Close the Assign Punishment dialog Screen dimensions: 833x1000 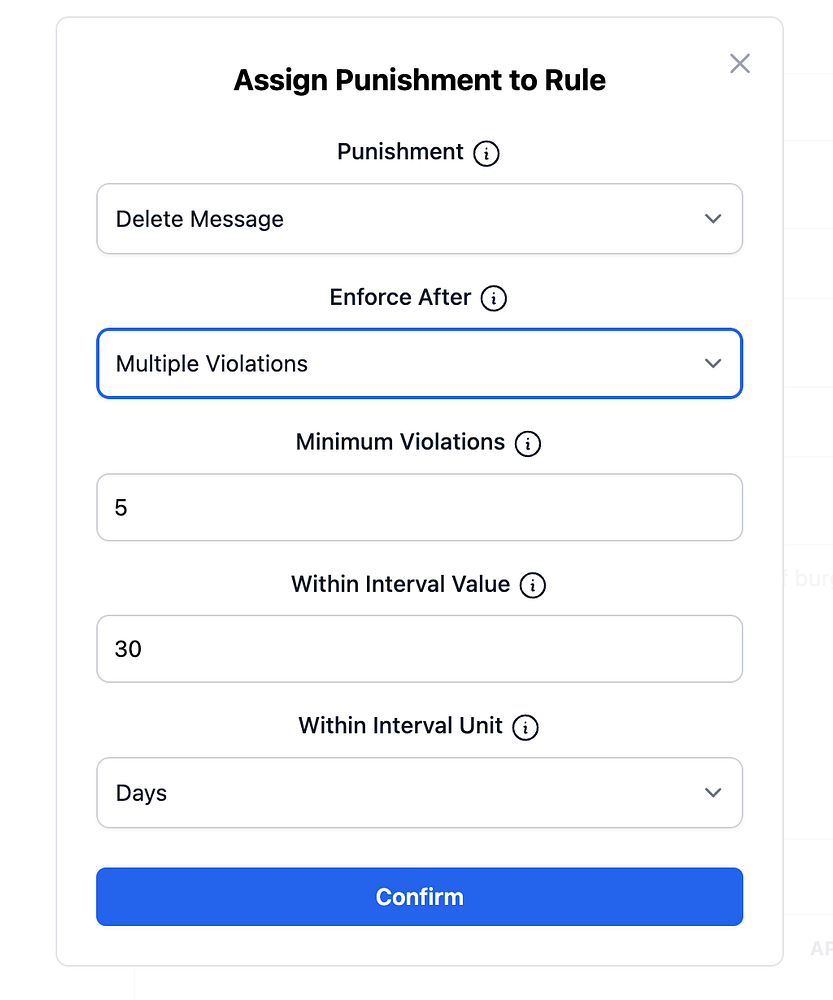coord(740,64)
